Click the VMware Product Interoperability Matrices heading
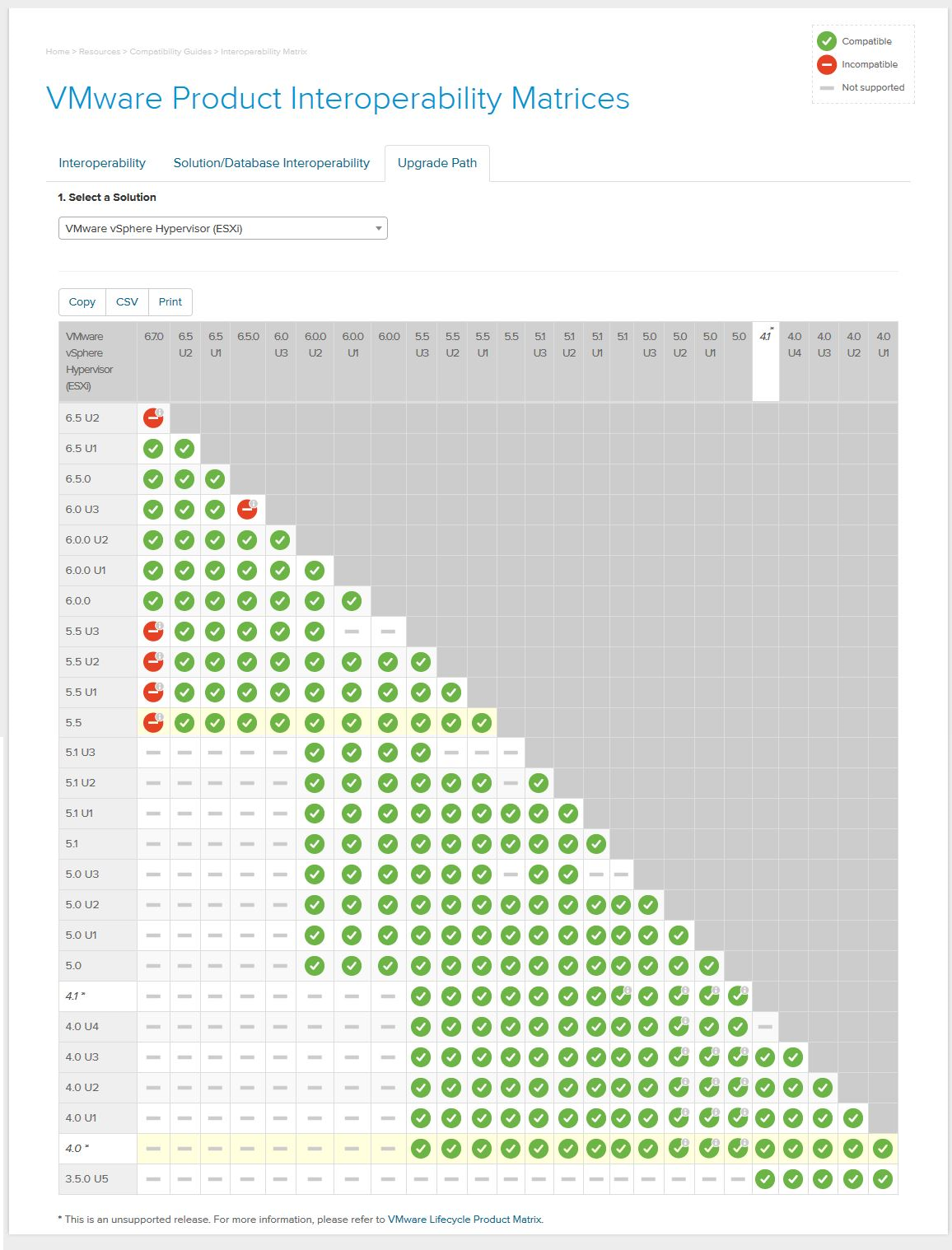 (338, 99)
